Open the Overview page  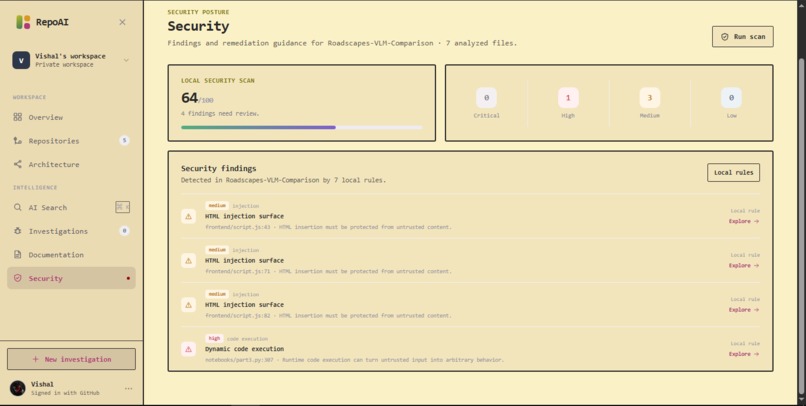point(71,117)
